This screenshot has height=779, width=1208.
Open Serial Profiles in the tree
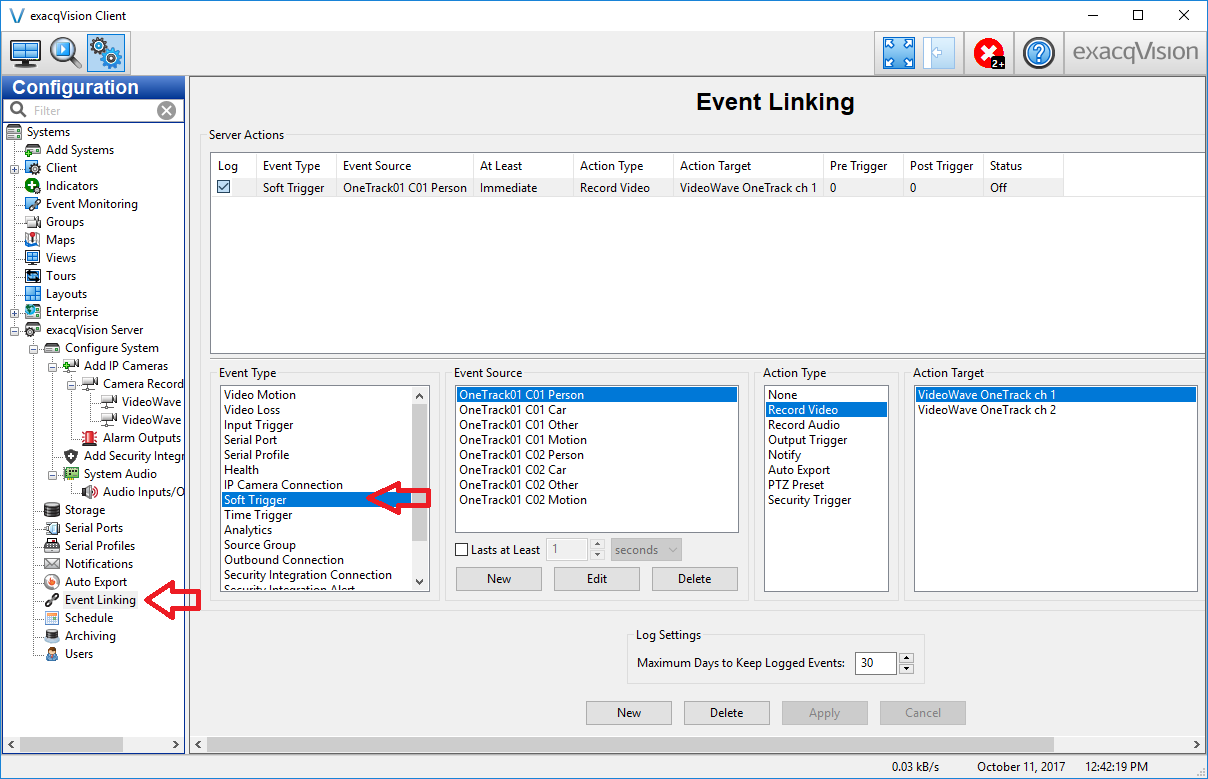coord(100,546)
